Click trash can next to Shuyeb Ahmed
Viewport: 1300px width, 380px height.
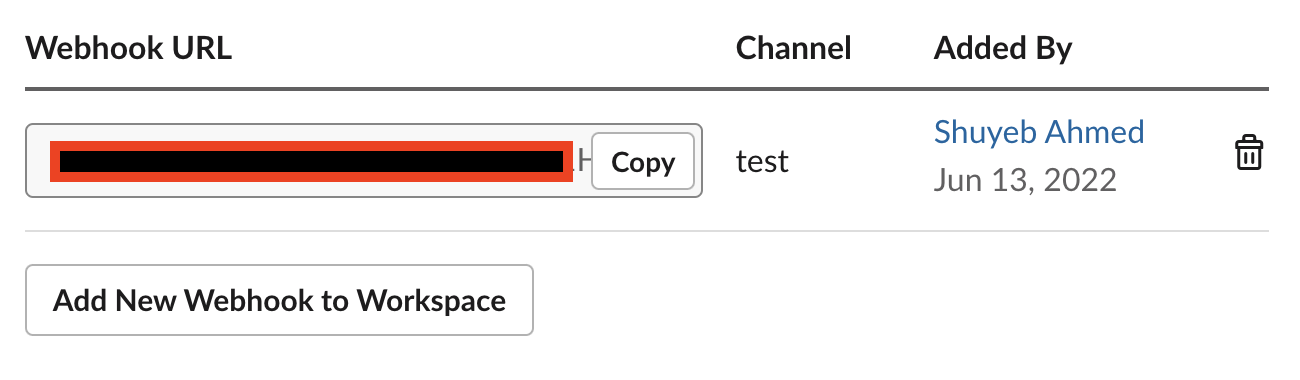(x=1248, y=155)
